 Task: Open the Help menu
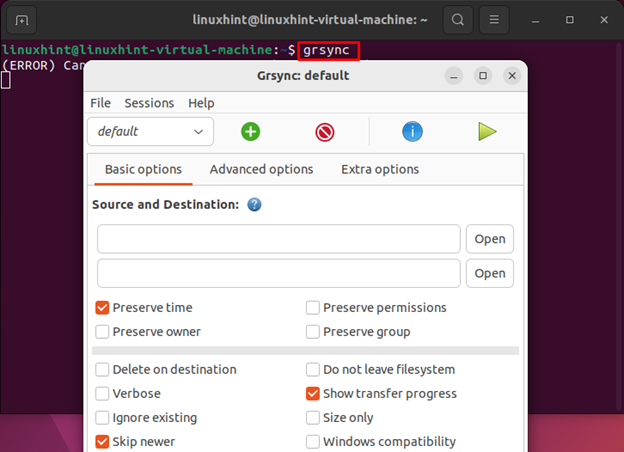[201, 103]
